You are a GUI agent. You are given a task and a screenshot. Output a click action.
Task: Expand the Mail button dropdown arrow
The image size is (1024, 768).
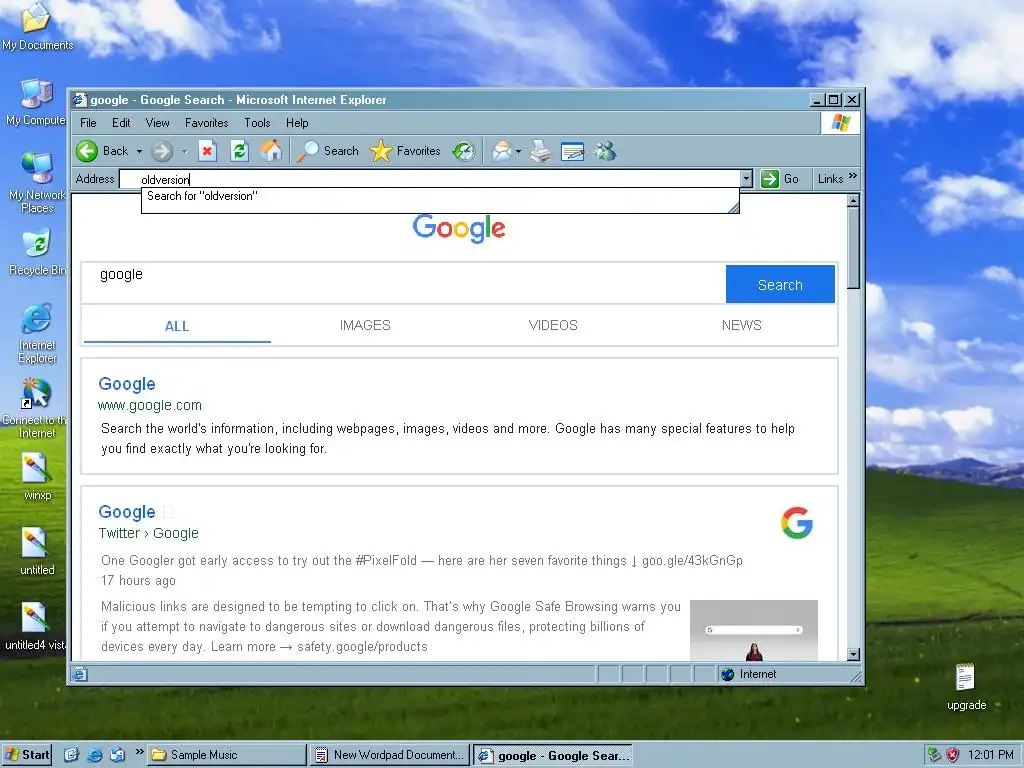[x=519, y=152]
